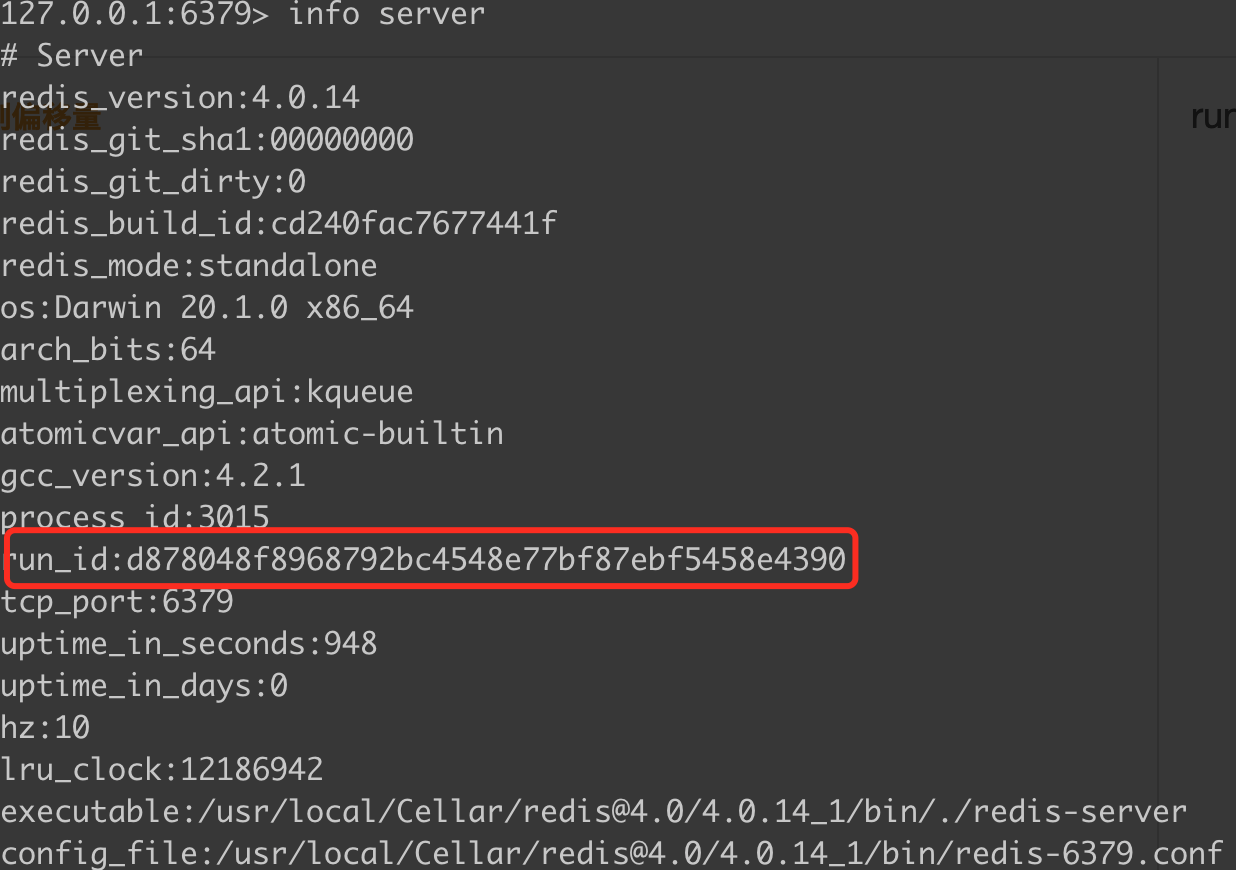Click the highlighted run_id value
Screen dimensions: 1236x870
click(486, 559)
